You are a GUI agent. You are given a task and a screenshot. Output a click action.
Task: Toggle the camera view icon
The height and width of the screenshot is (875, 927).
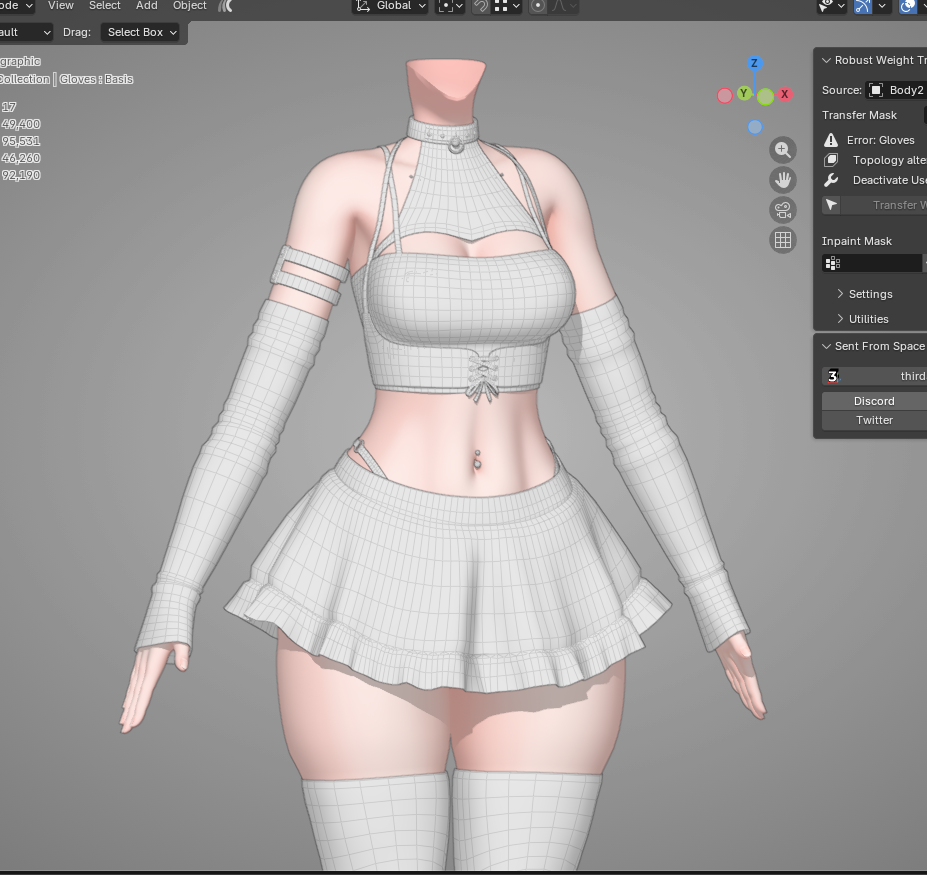tap(783, 210)
